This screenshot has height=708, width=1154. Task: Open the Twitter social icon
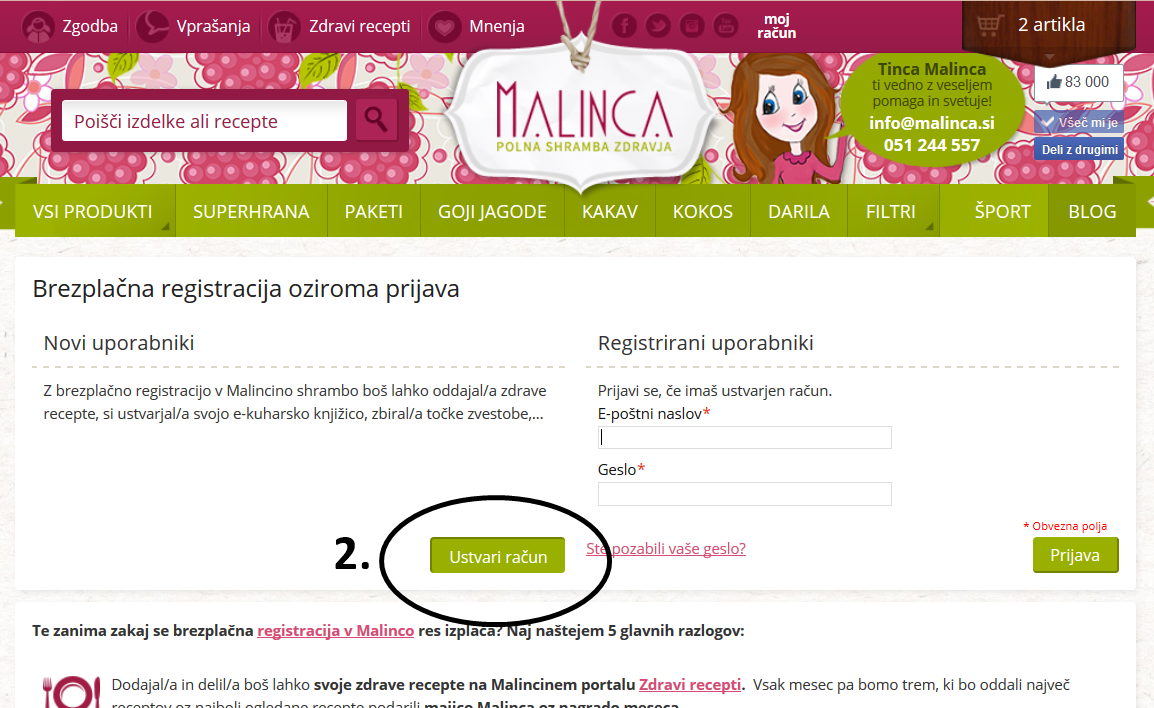(658, 26)
